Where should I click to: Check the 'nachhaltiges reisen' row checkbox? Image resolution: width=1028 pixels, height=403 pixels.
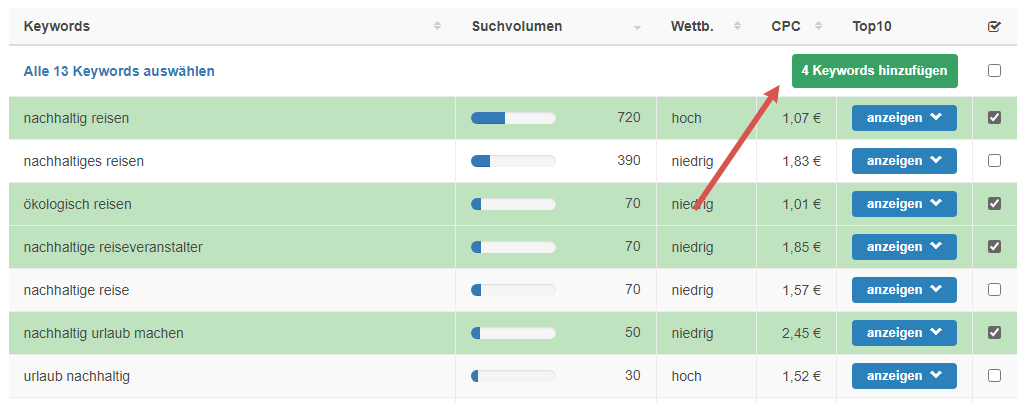[994, 161]
